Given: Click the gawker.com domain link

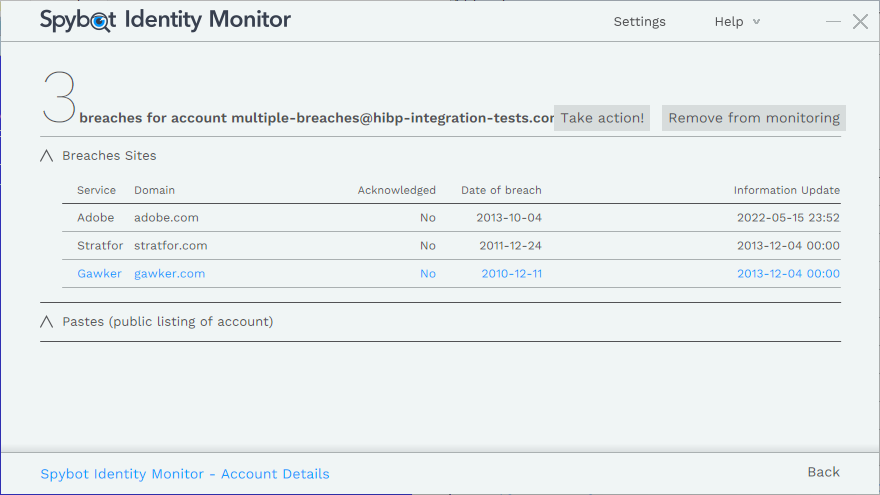Looking at the screenshot, I should click(169, 274).
